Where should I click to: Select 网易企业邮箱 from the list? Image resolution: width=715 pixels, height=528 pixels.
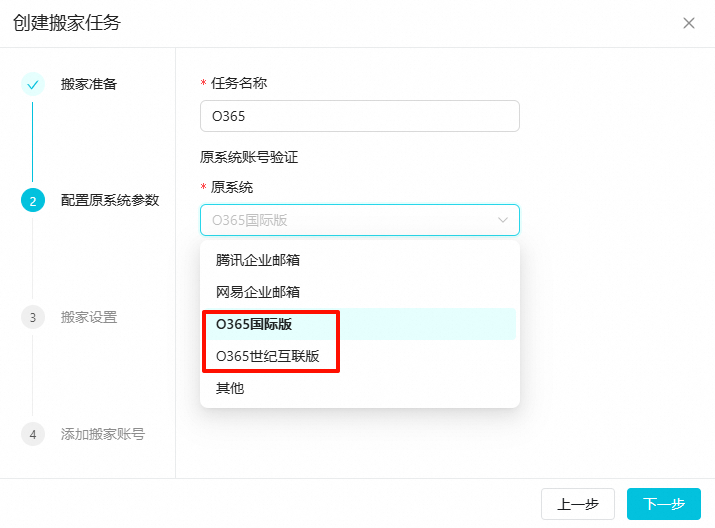(360, 292)
